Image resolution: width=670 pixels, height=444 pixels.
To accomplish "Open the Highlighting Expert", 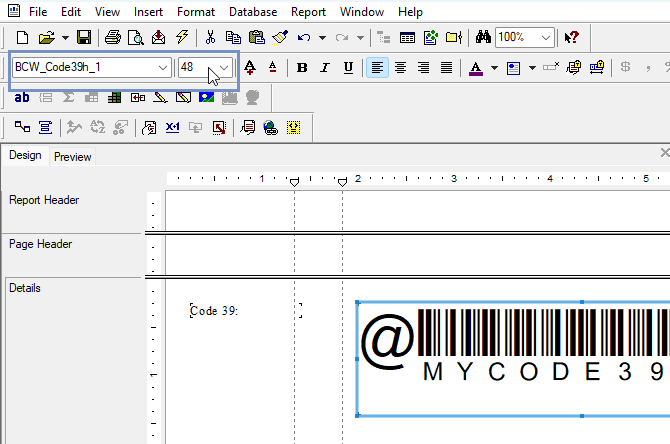I will [x=294, y=127].
